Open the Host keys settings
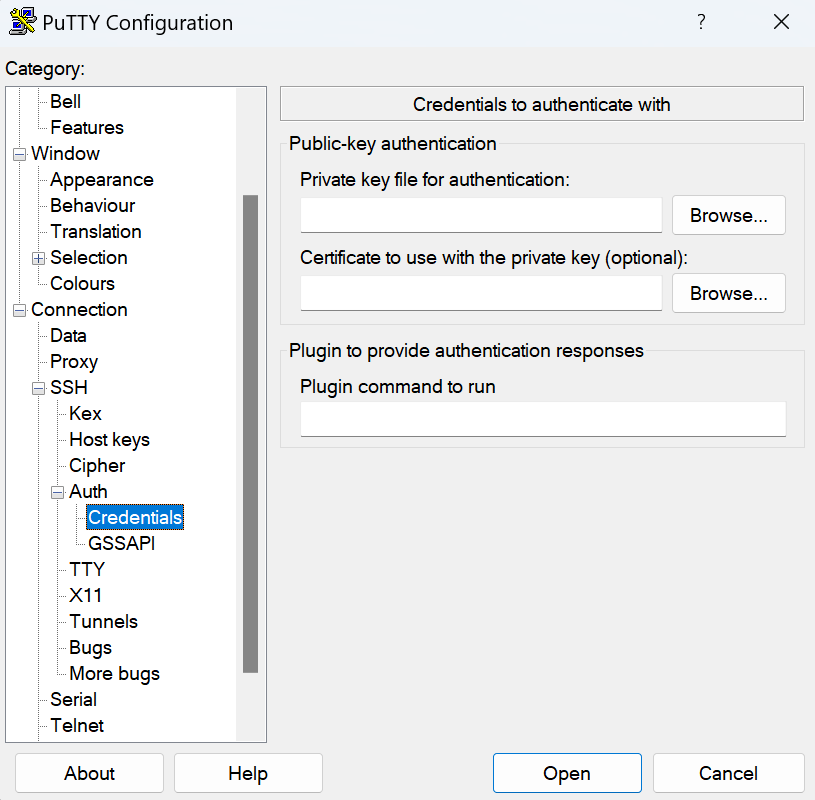Image resolution: width=815 pixels, height=800 pixels. (x=109, y=439)
